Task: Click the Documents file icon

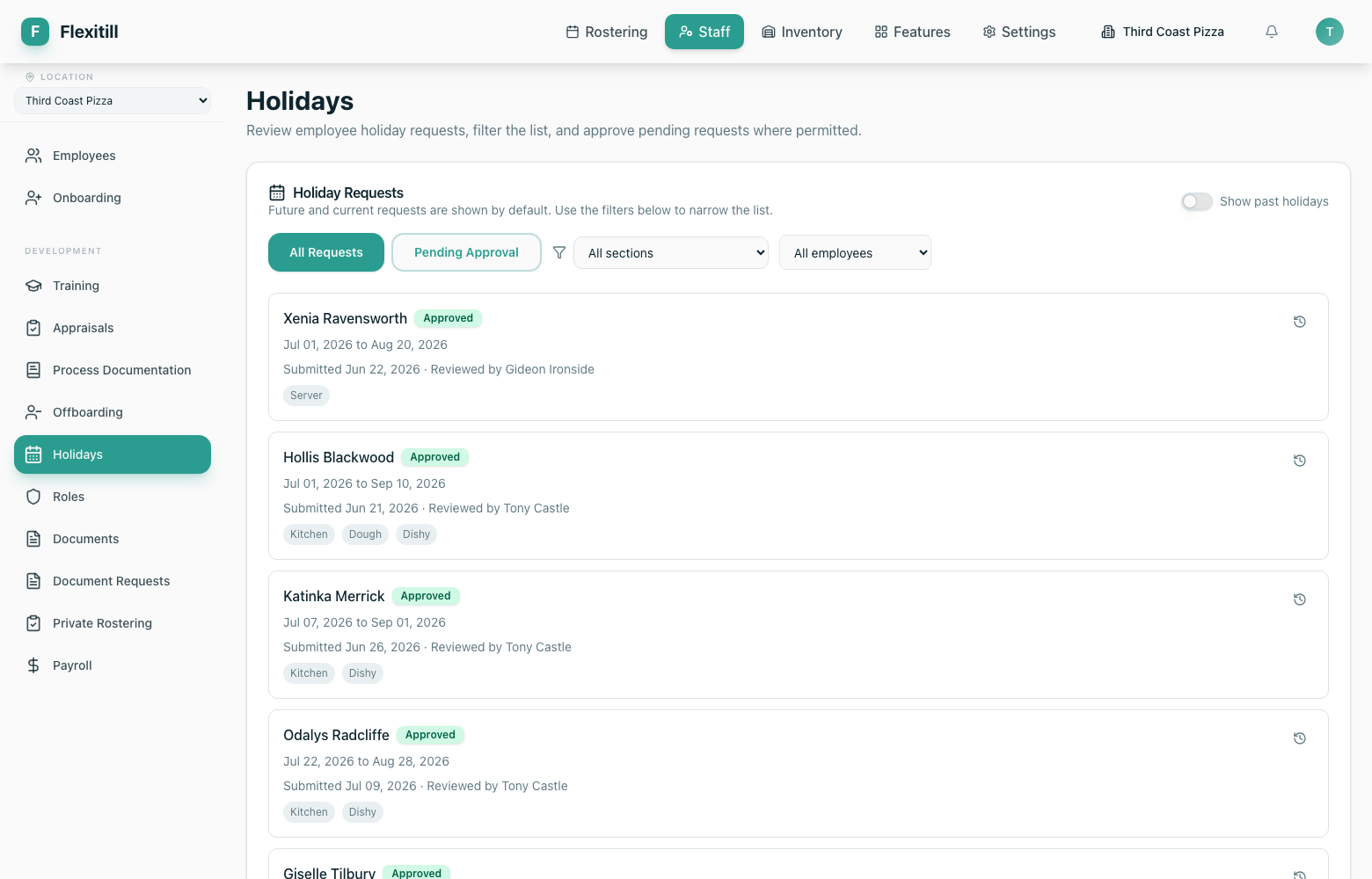Action: pos(33,539)
